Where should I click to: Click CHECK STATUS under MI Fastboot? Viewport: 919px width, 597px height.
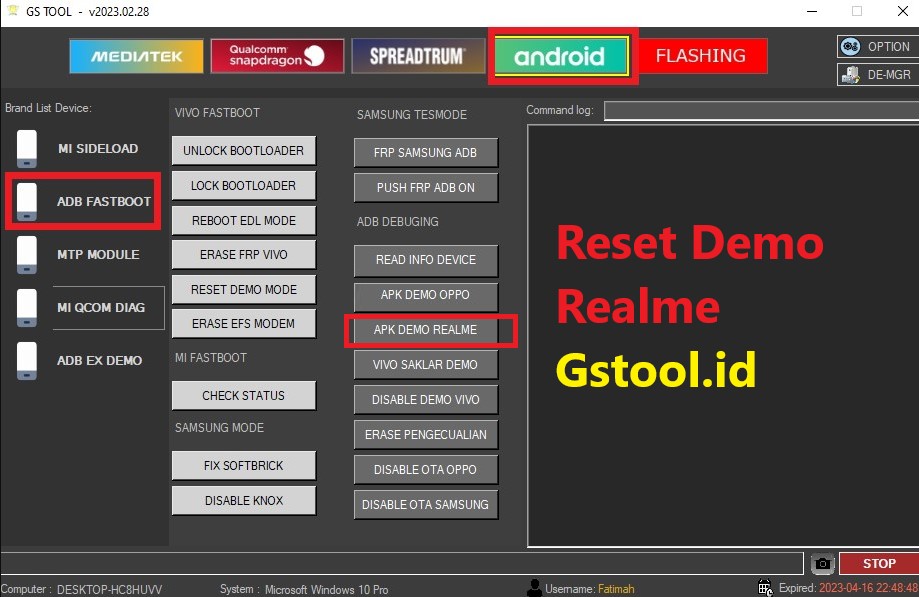pos(244,395)
